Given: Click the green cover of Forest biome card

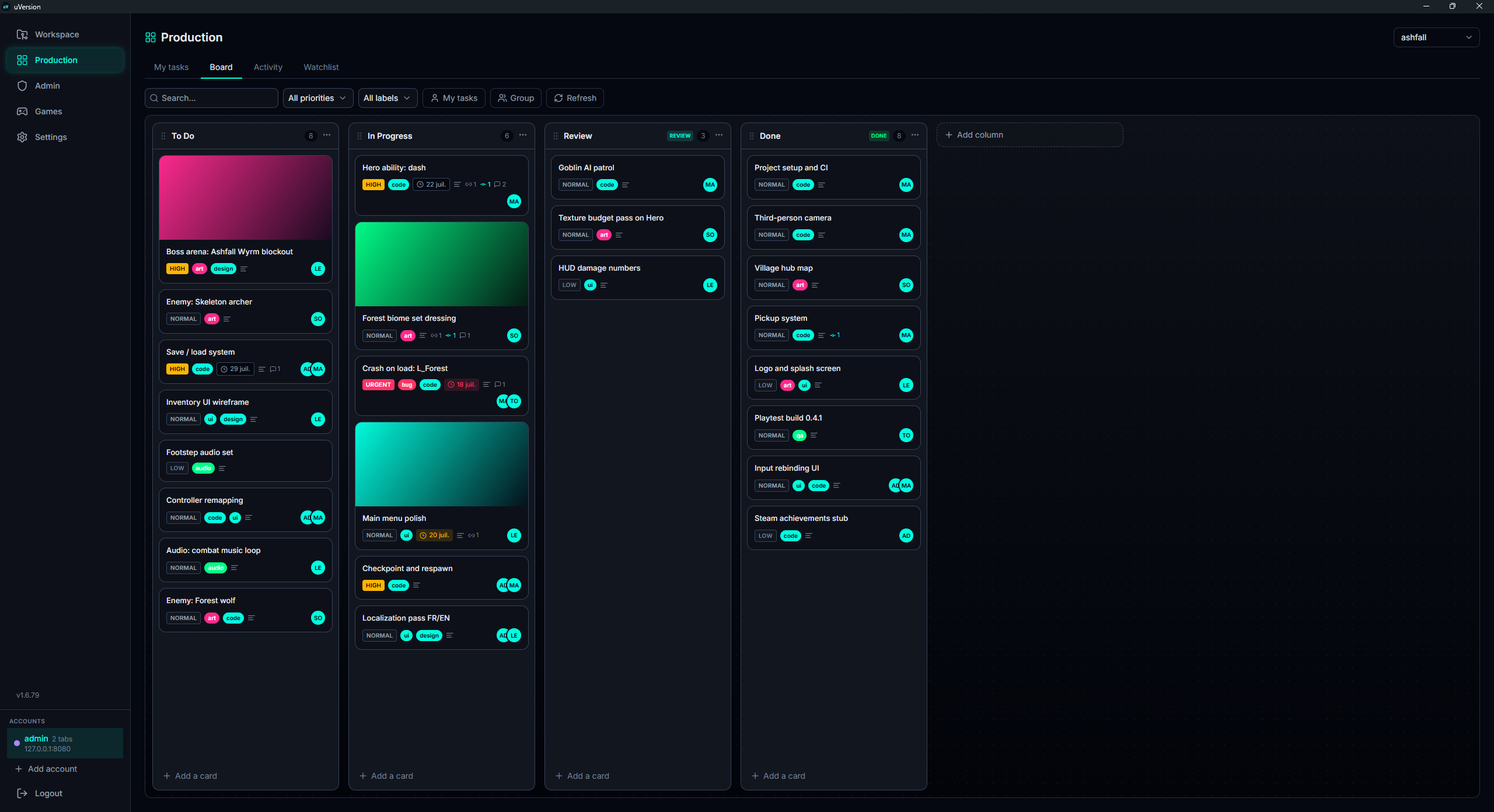Looking at the screenshot, I should [442, 264].
